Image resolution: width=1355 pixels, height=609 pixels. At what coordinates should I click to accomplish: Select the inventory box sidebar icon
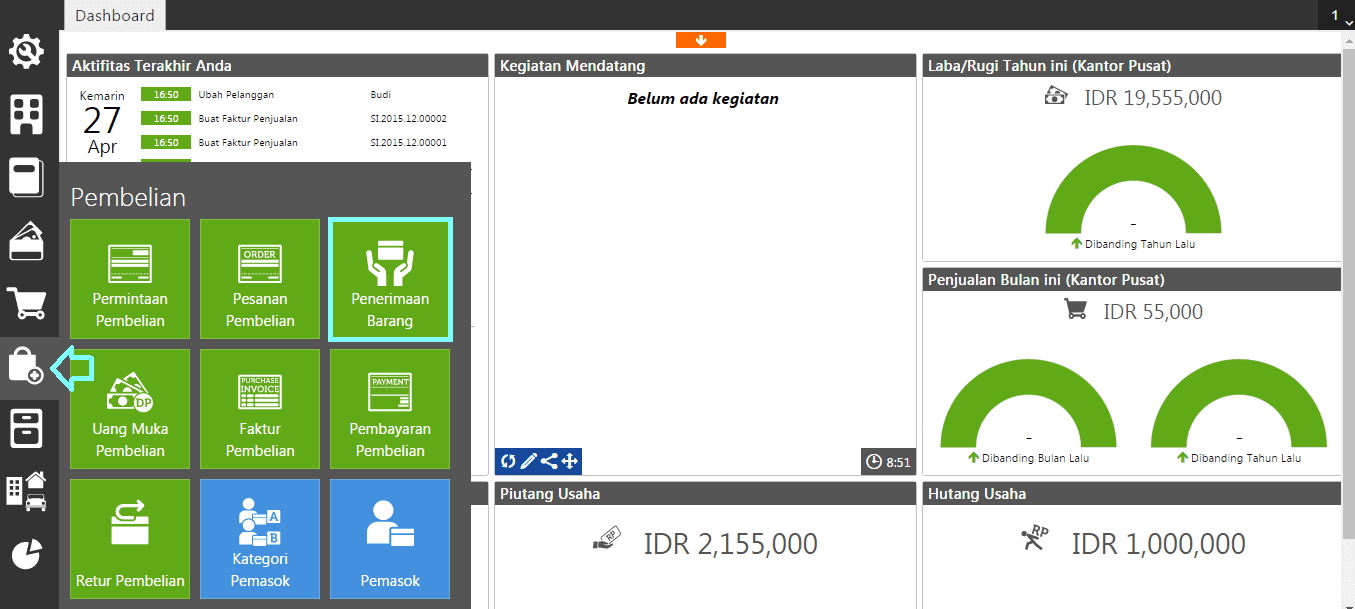tap(27, 428)
